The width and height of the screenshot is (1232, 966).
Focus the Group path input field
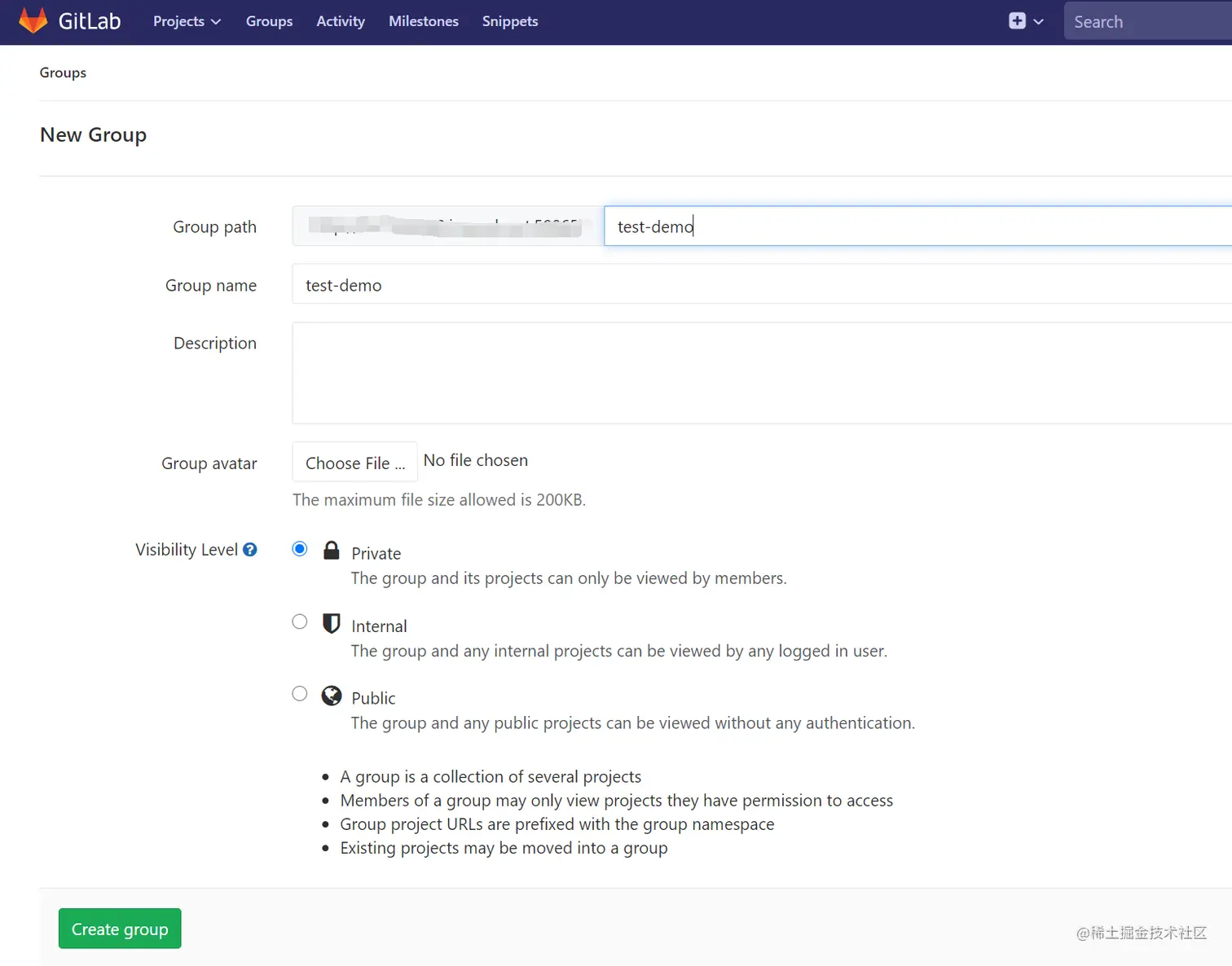917,226
